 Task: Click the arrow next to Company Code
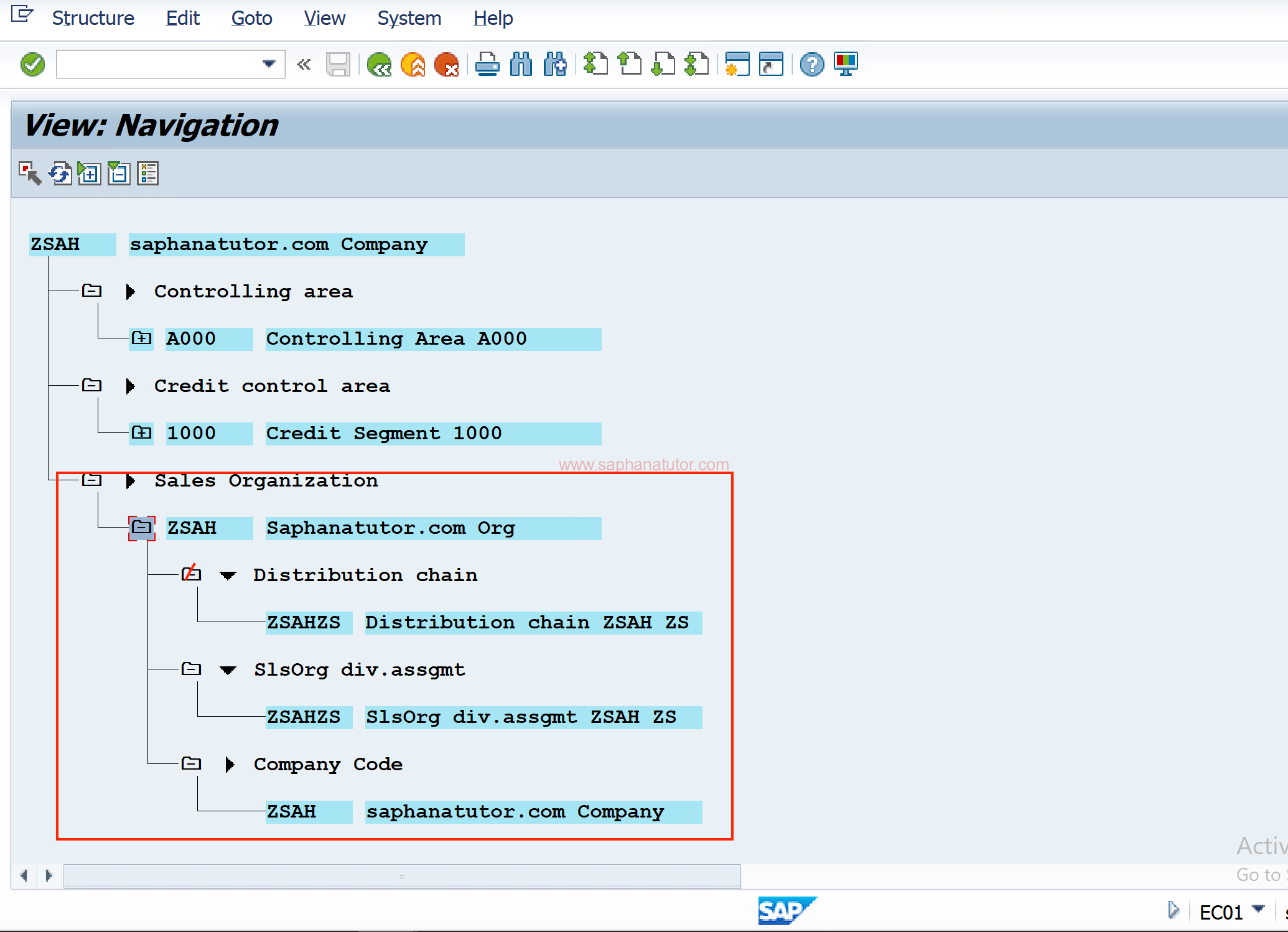click(x=230, y=764)
